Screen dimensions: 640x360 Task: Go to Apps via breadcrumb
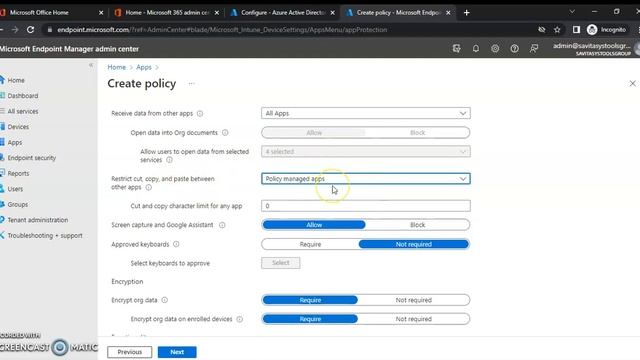pyautogui.click(x=144, y=67)
